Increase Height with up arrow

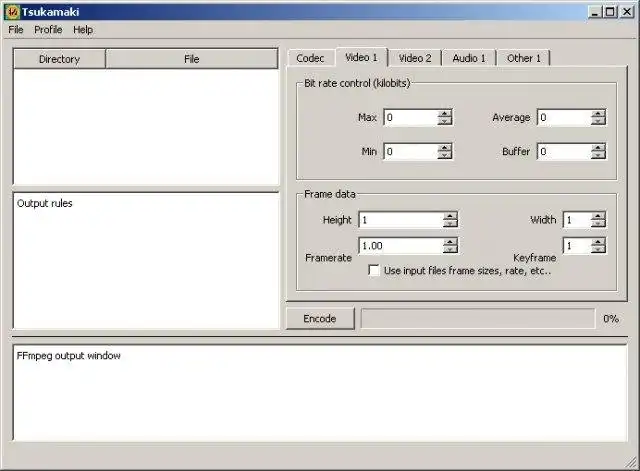(x=450, y=216)
